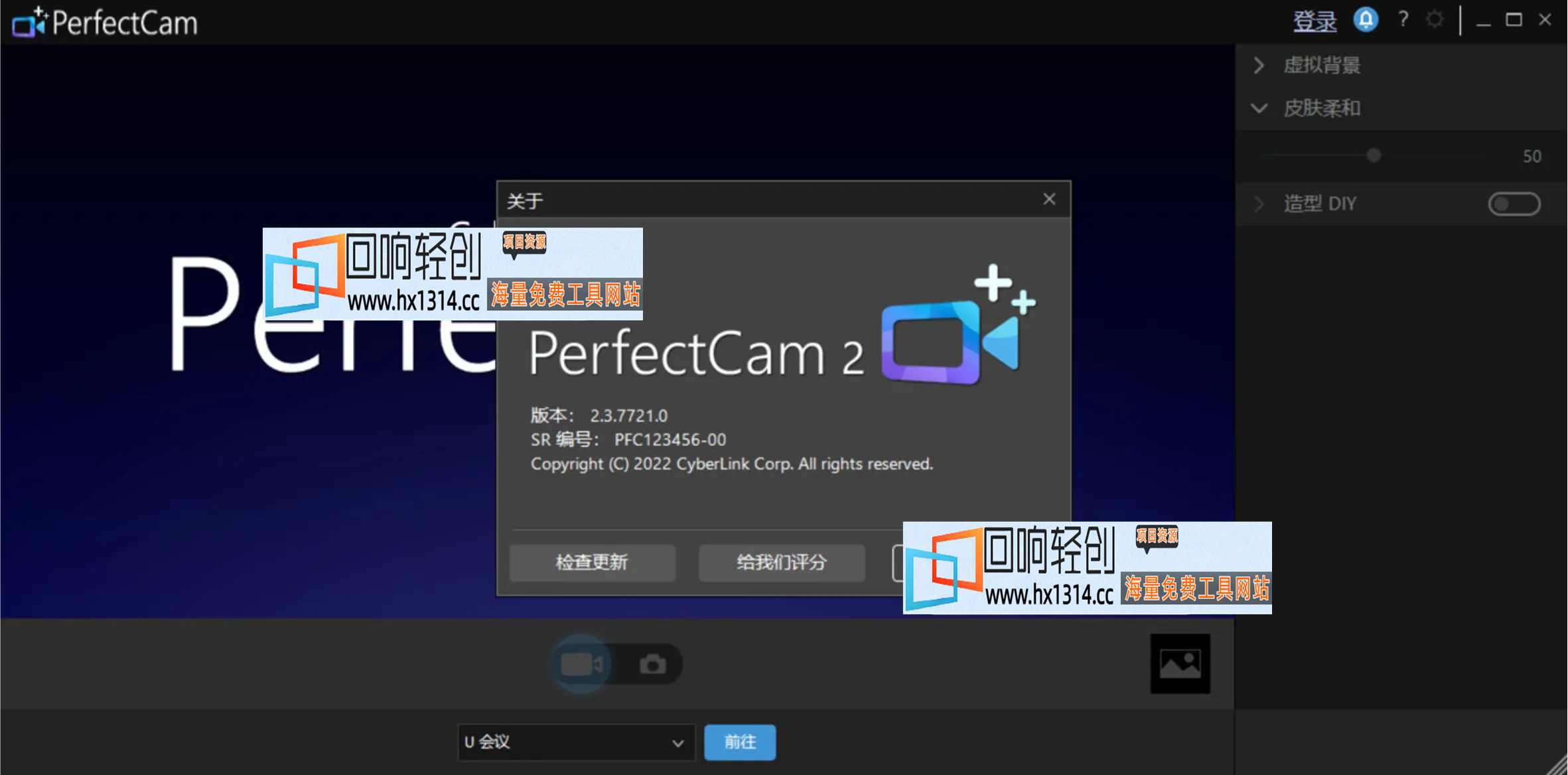The width and height of the screenshot is (1568, 775).
Task: Switch to photo snapshot mode
Action: point(652,664)
